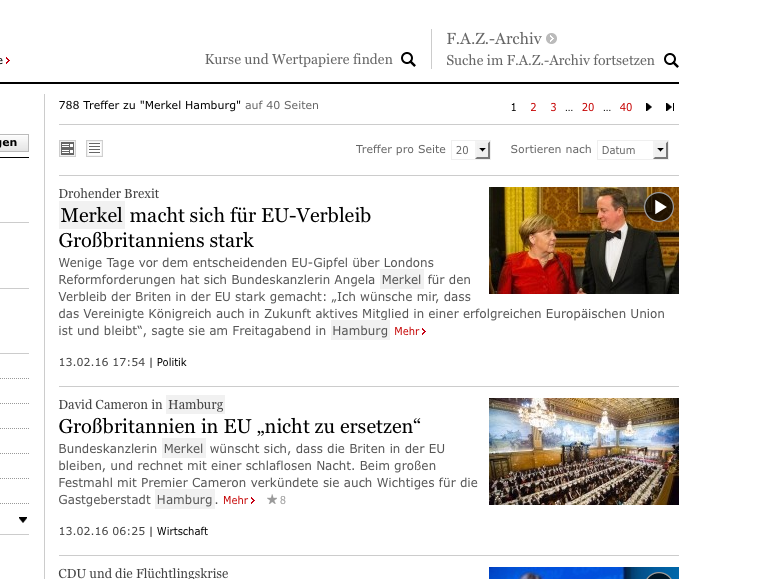773x579 pixels.
Task: Click the Kurse und Wertpapiere search magnifier
Action: click(408, 60)
